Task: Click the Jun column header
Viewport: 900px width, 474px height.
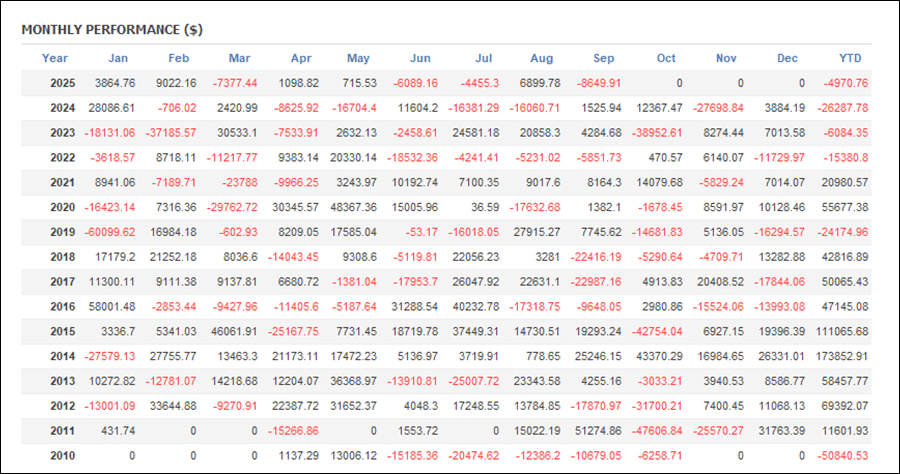Action: (x=421, y=58)
